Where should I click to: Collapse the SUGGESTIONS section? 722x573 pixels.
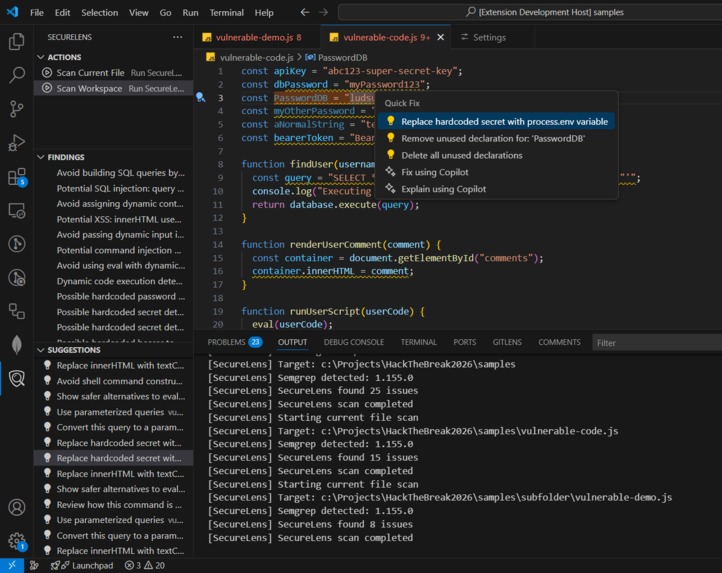113,350
